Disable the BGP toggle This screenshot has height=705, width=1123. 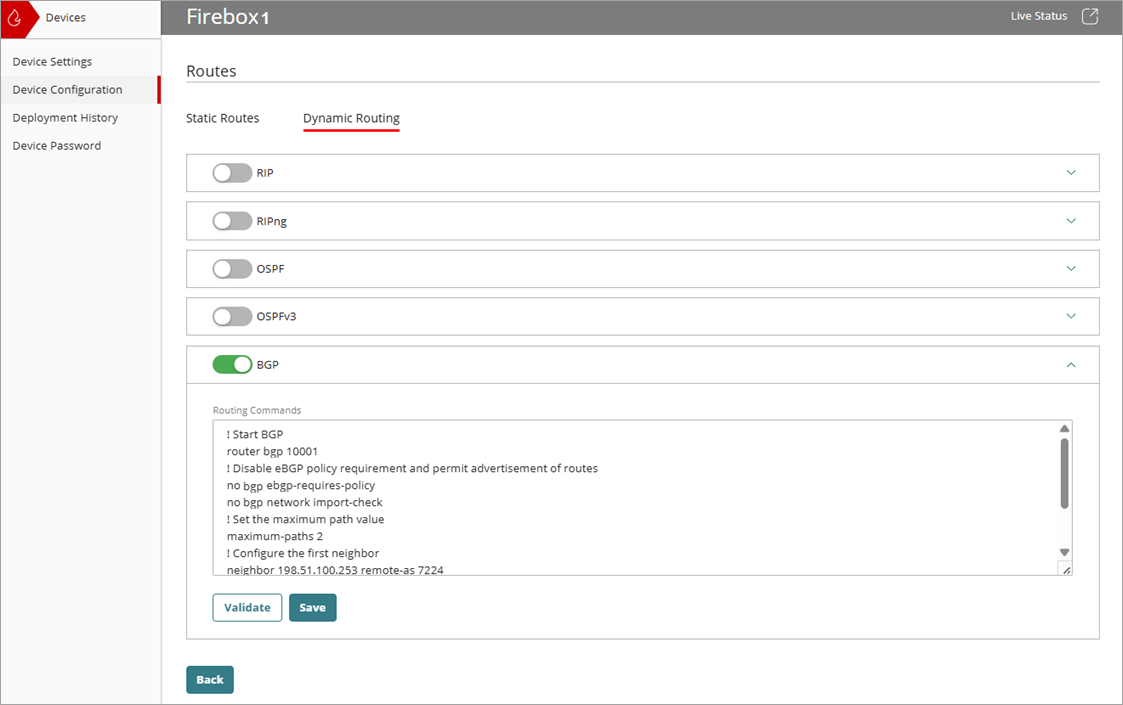[232, 364]
